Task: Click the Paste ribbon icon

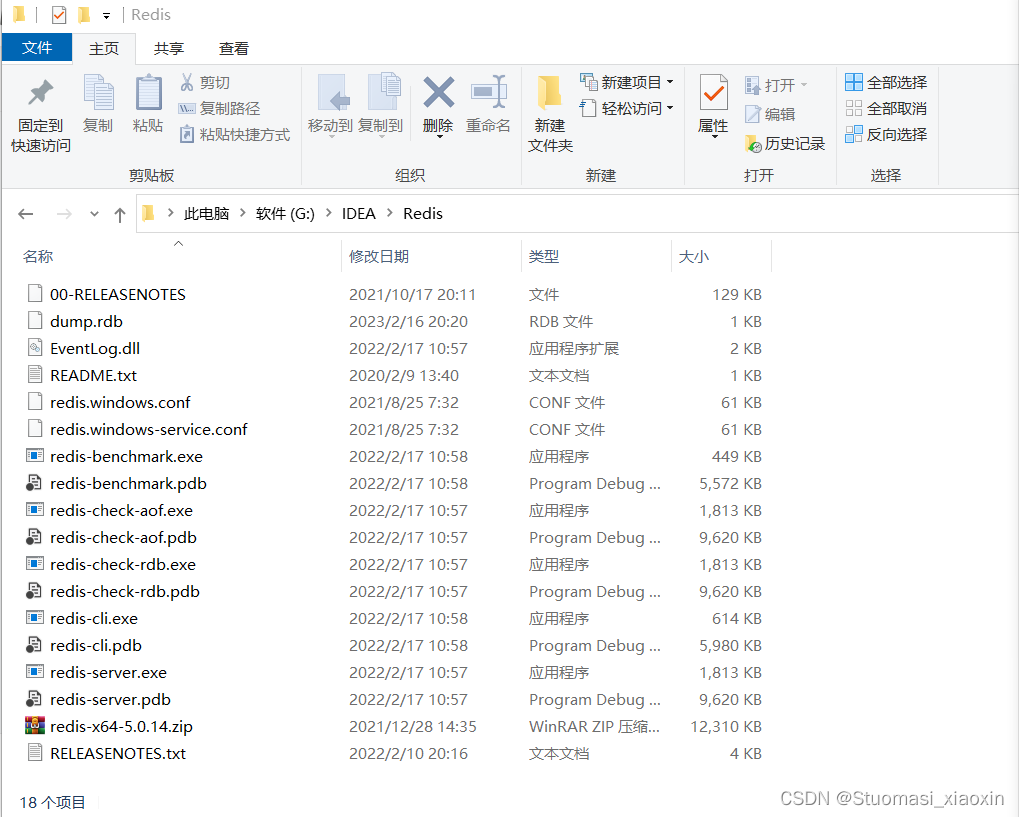Action: tap(148, 93)
